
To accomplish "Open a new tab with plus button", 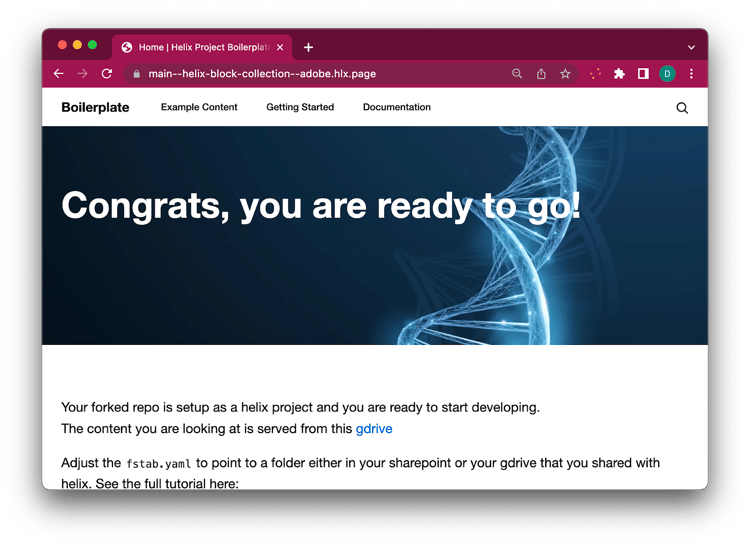I will point(309,47).
